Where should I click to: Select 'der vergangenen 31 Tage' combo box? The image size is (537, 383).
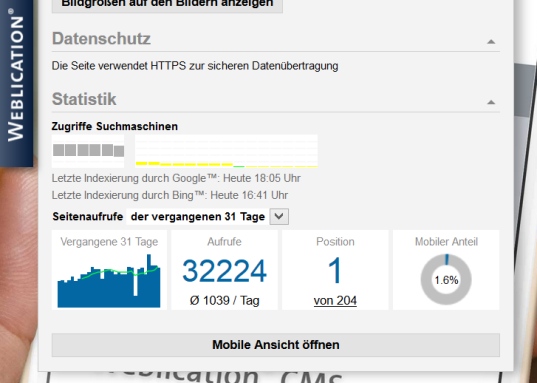point(208,217)
